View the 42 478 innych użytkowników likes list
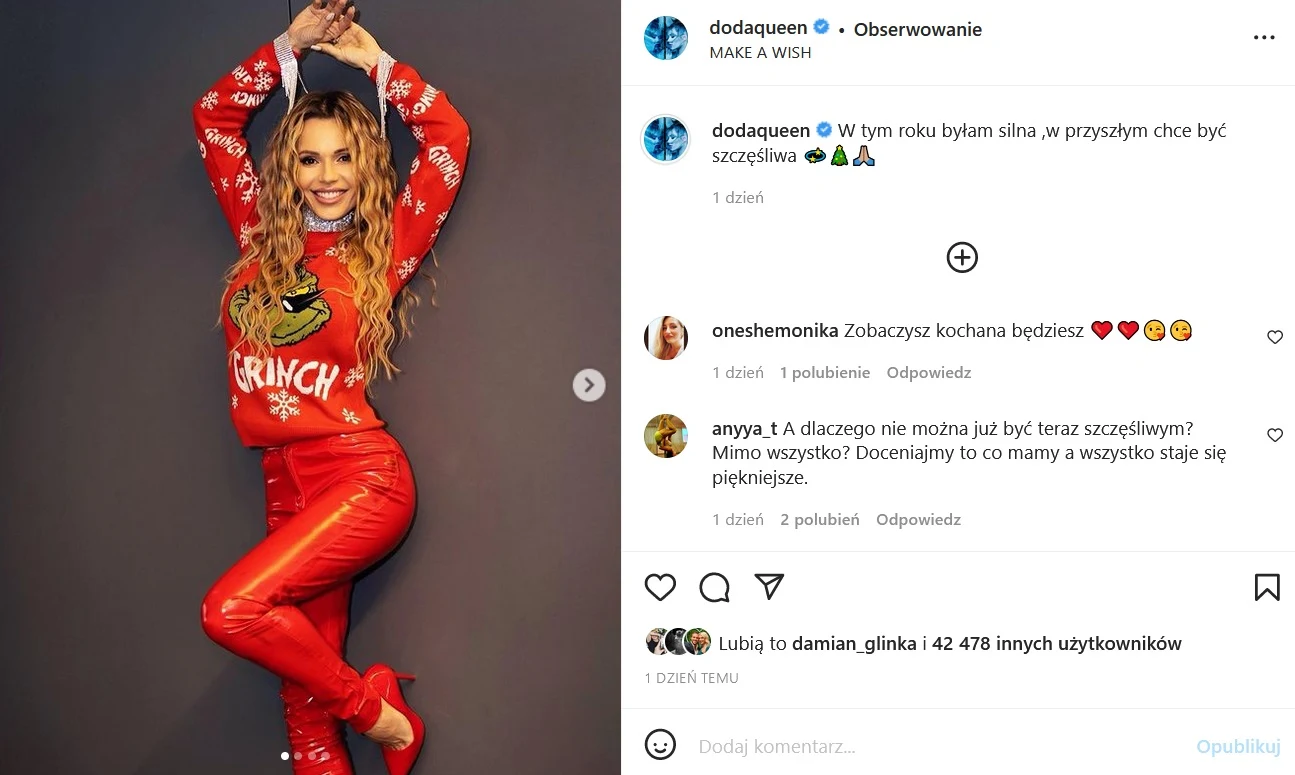 pos(1057,644)
